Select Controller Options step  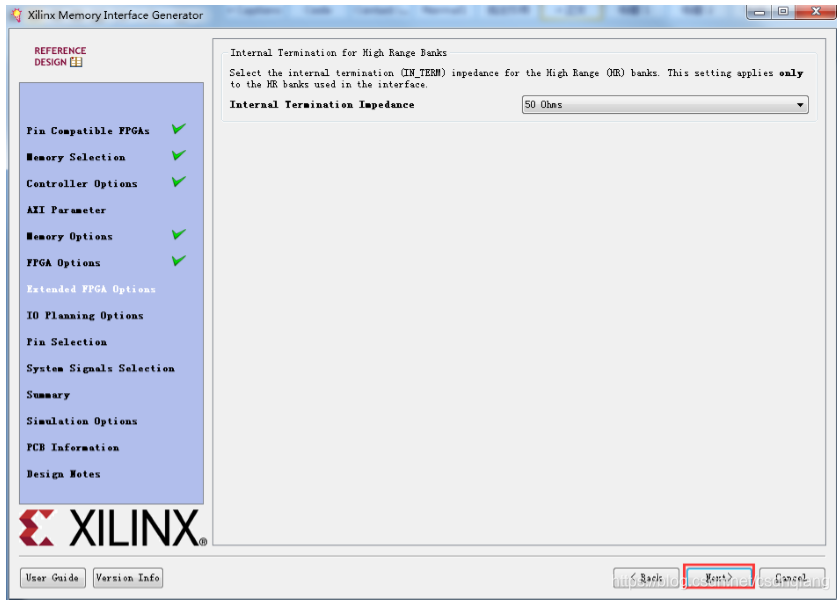(82, 184)
